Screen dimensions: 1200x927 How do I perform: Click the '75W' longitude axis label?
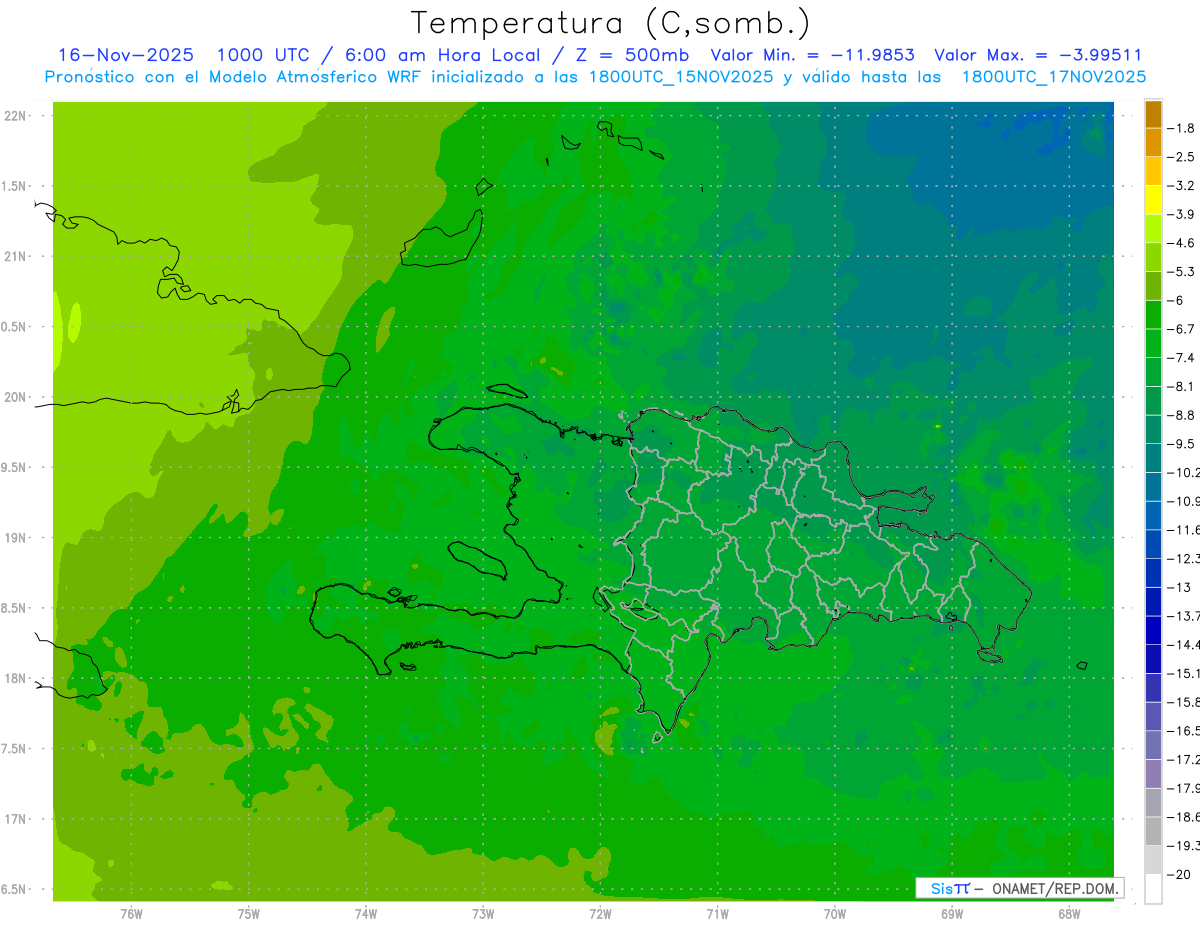coord(248,913)
